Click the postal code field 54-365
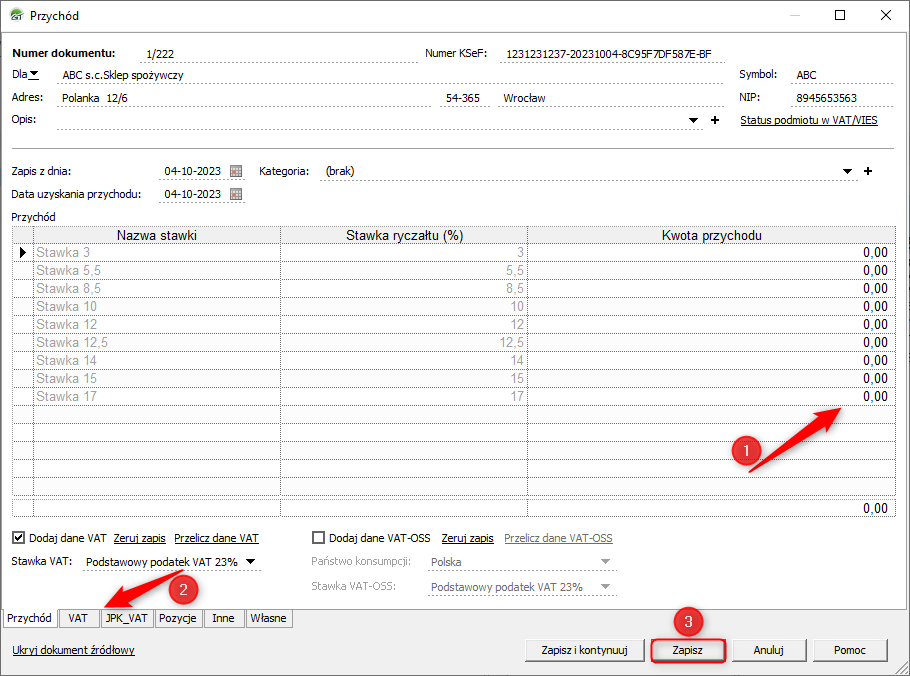 pos(463,98)
